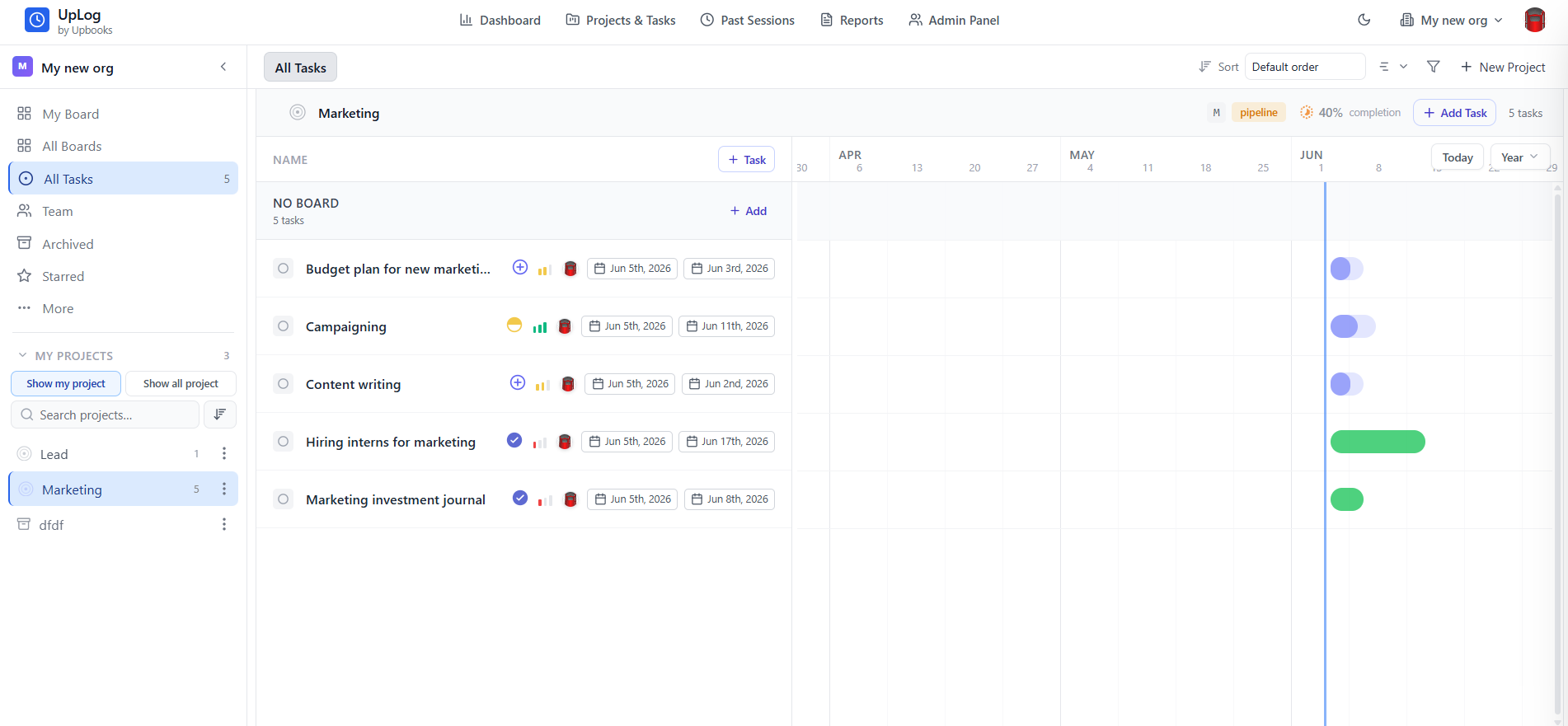Viewport: 1568px width, 726px height.
Task: Open the user avatar at top right
Action: 1534,20
